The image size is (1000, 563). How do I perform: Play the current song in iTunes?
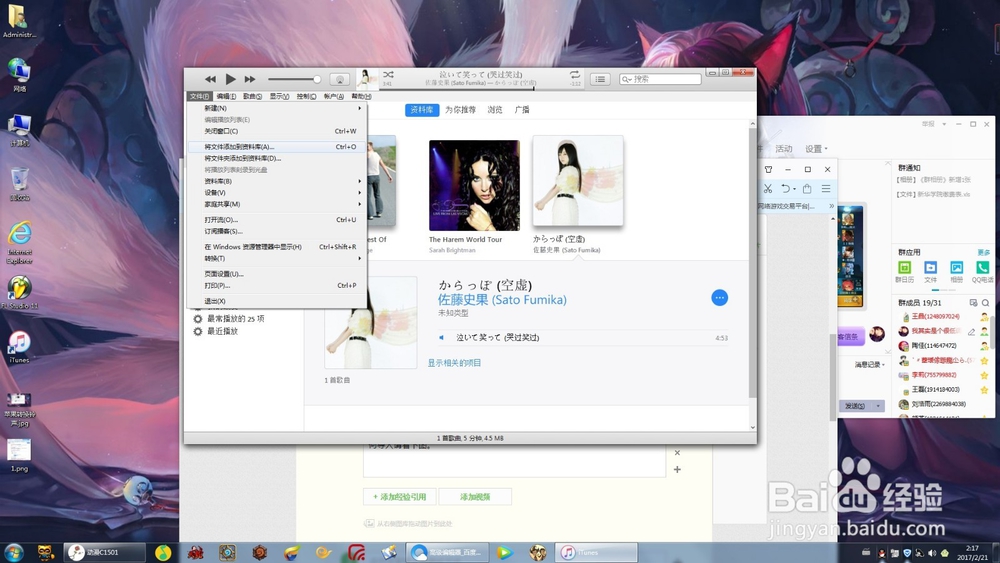[230, 79]
